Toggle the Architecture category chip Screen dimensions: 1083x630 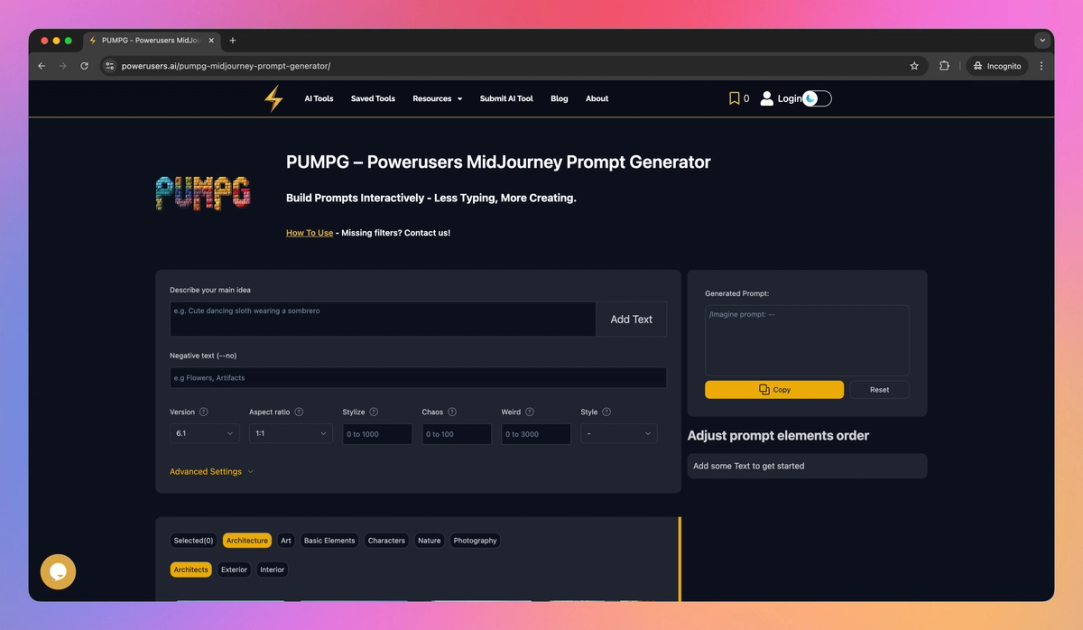point(246,540)
